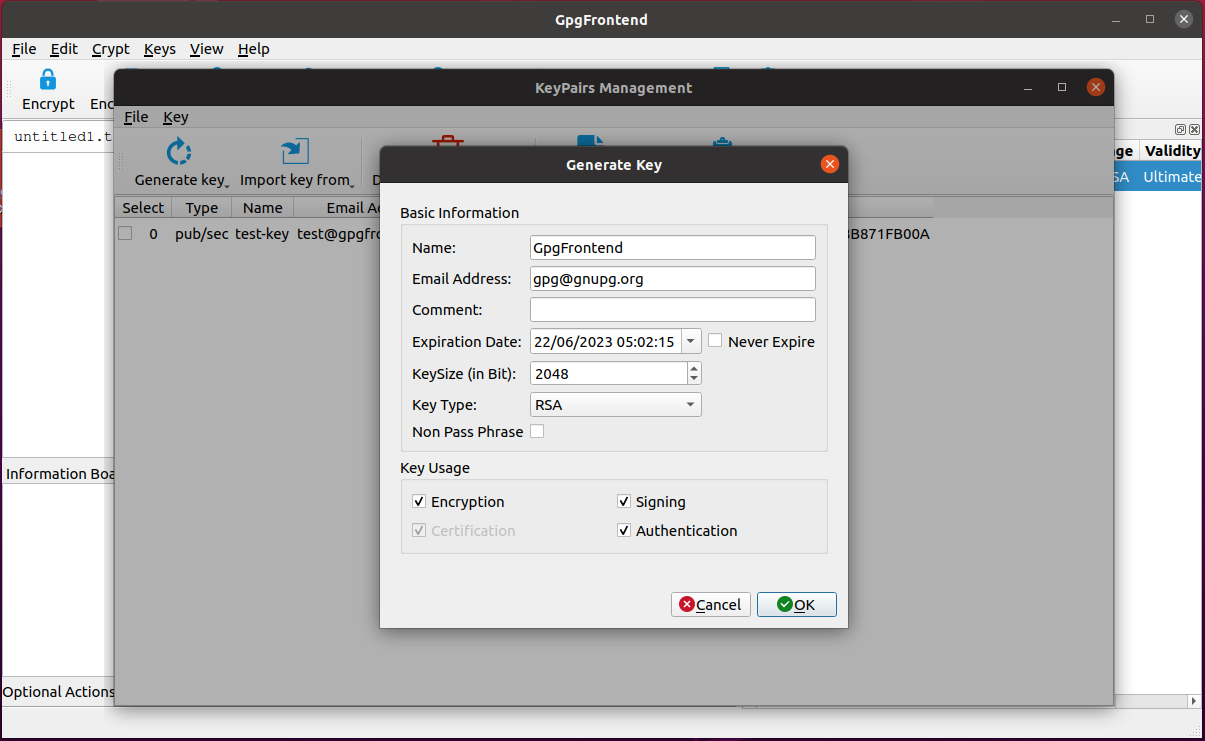The width and height of the screenshot is (1205, 741).
Task: Click Generate key icon in KeyPairs Management
Action: click(x=178, y=151)
